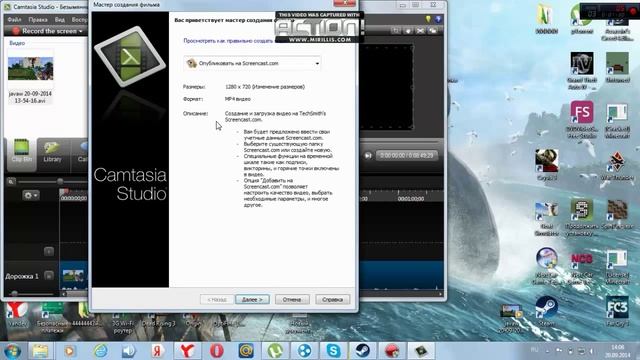Screen dimensions: 640x360
Task: Select the War Thunder desktop shortcut
Action: tap(617, 166)
